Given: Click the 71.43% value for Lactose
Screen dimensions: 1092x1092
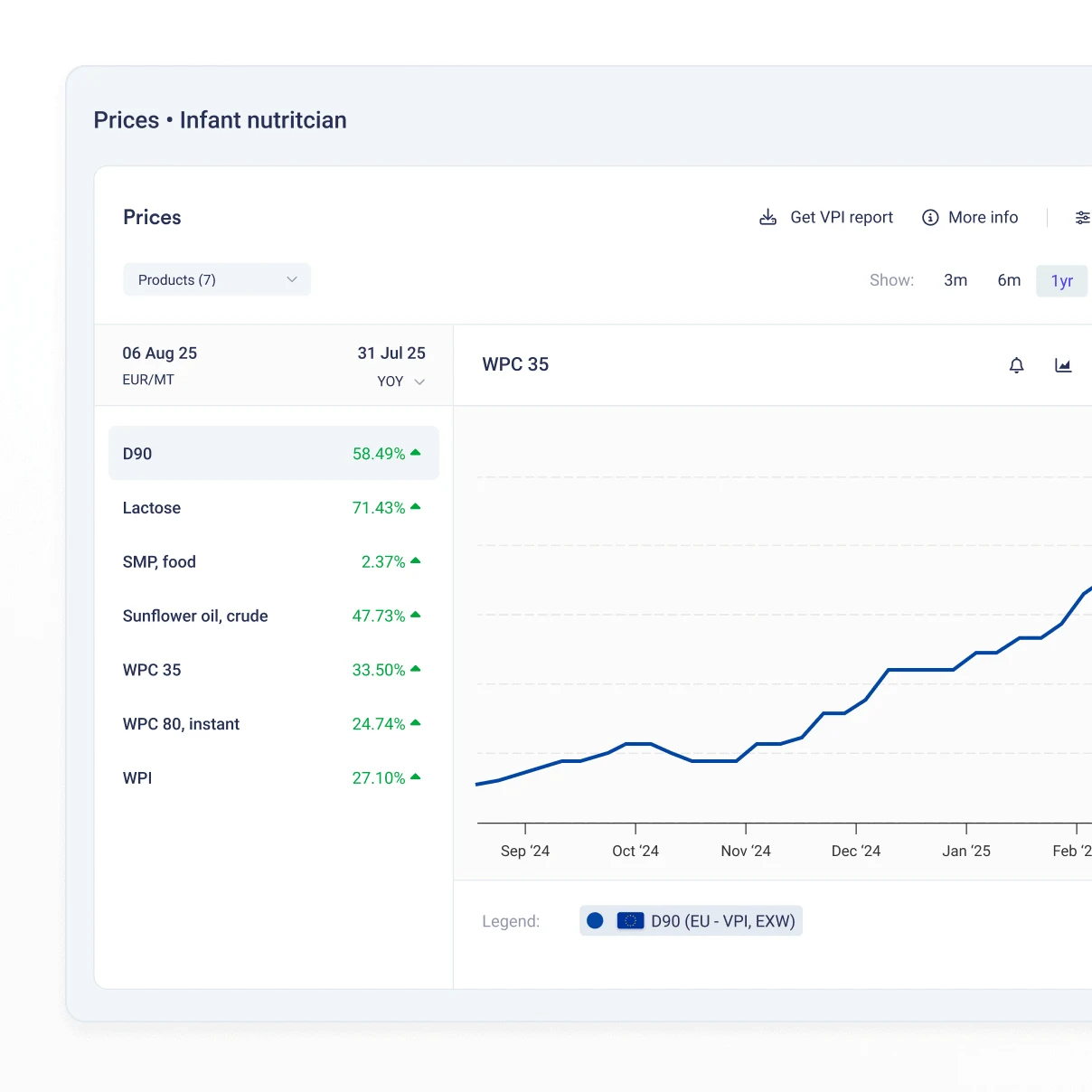Looking at the screenshot, I should [x=379, y=508].
